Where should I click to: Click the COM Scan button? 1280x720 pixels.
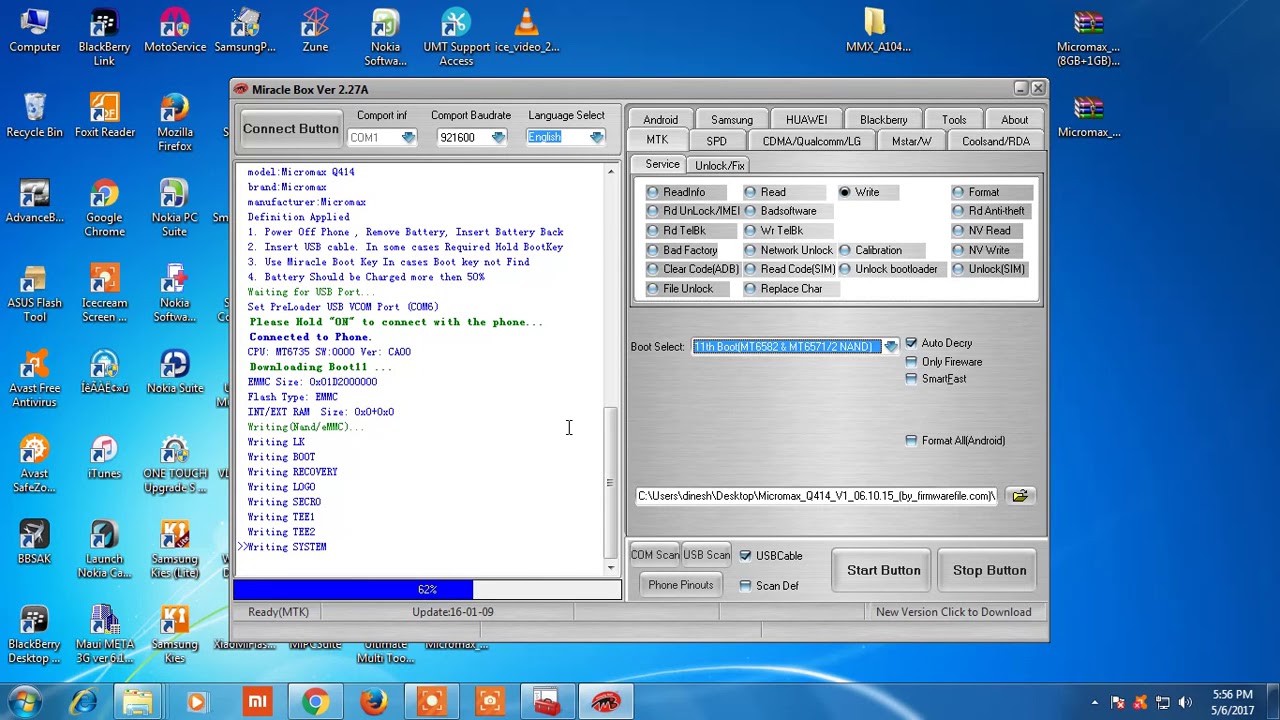[x=654, y=556]
